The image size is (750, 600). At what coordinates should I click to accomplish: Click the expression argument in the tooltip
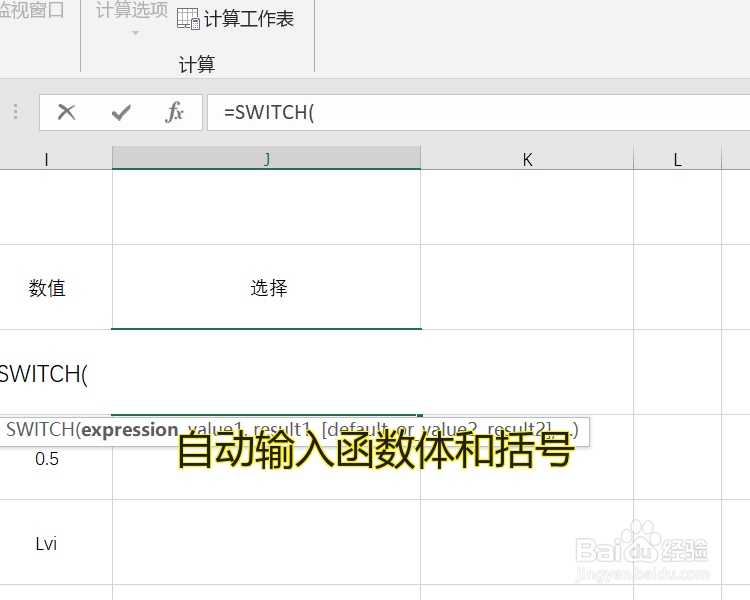(x=130, y=430)
